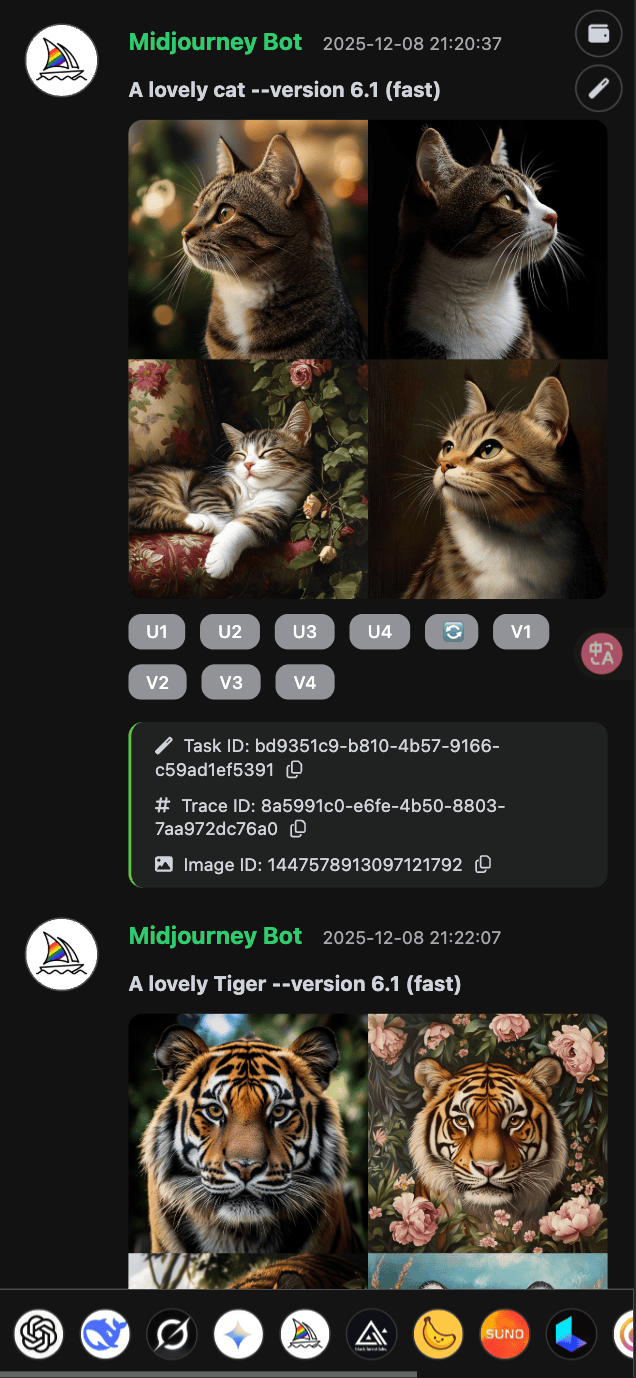Choose the Gemini sparkle icon

pos(238,1334)
